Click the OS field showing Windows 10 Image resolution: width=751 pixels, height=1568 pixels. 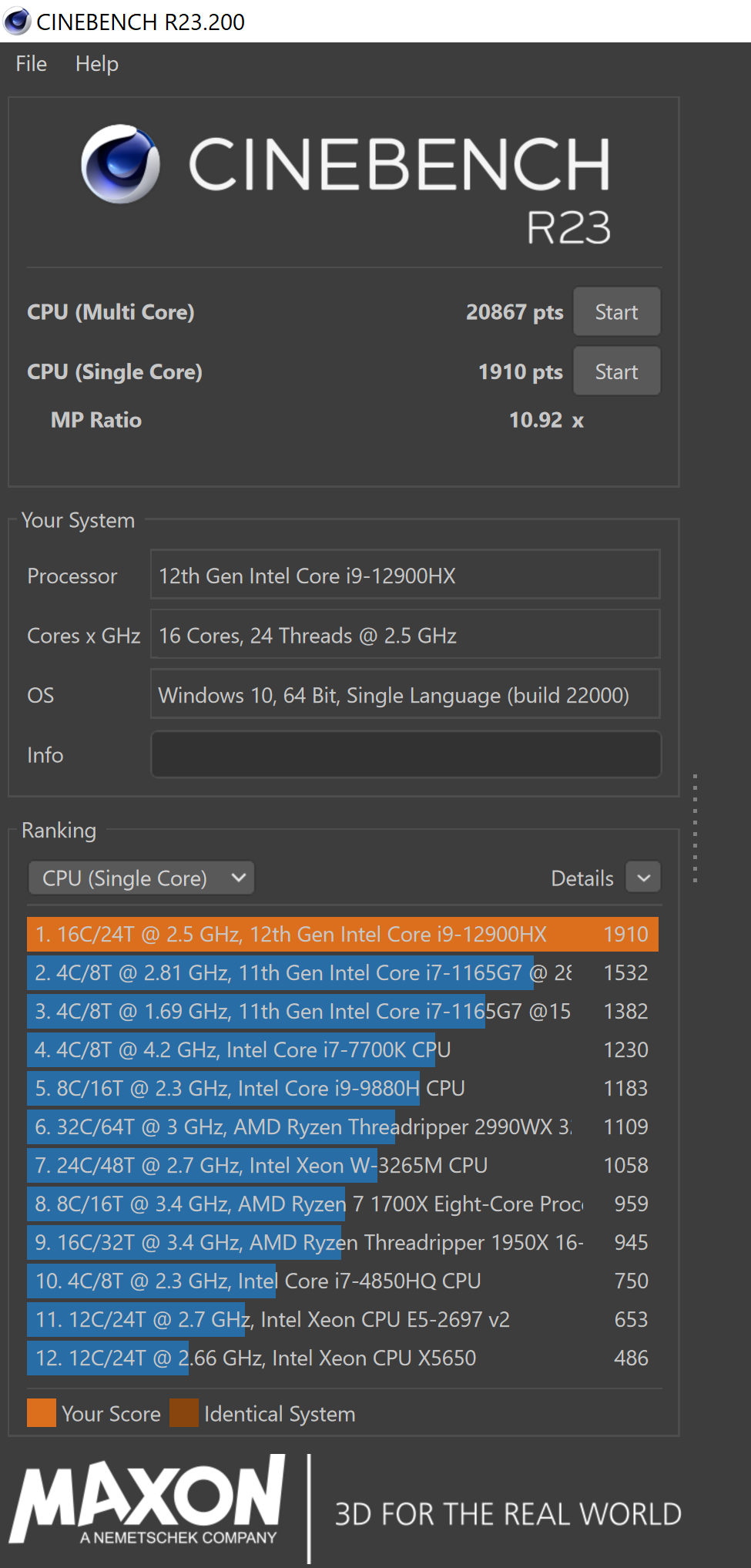(x=405, y=694)
